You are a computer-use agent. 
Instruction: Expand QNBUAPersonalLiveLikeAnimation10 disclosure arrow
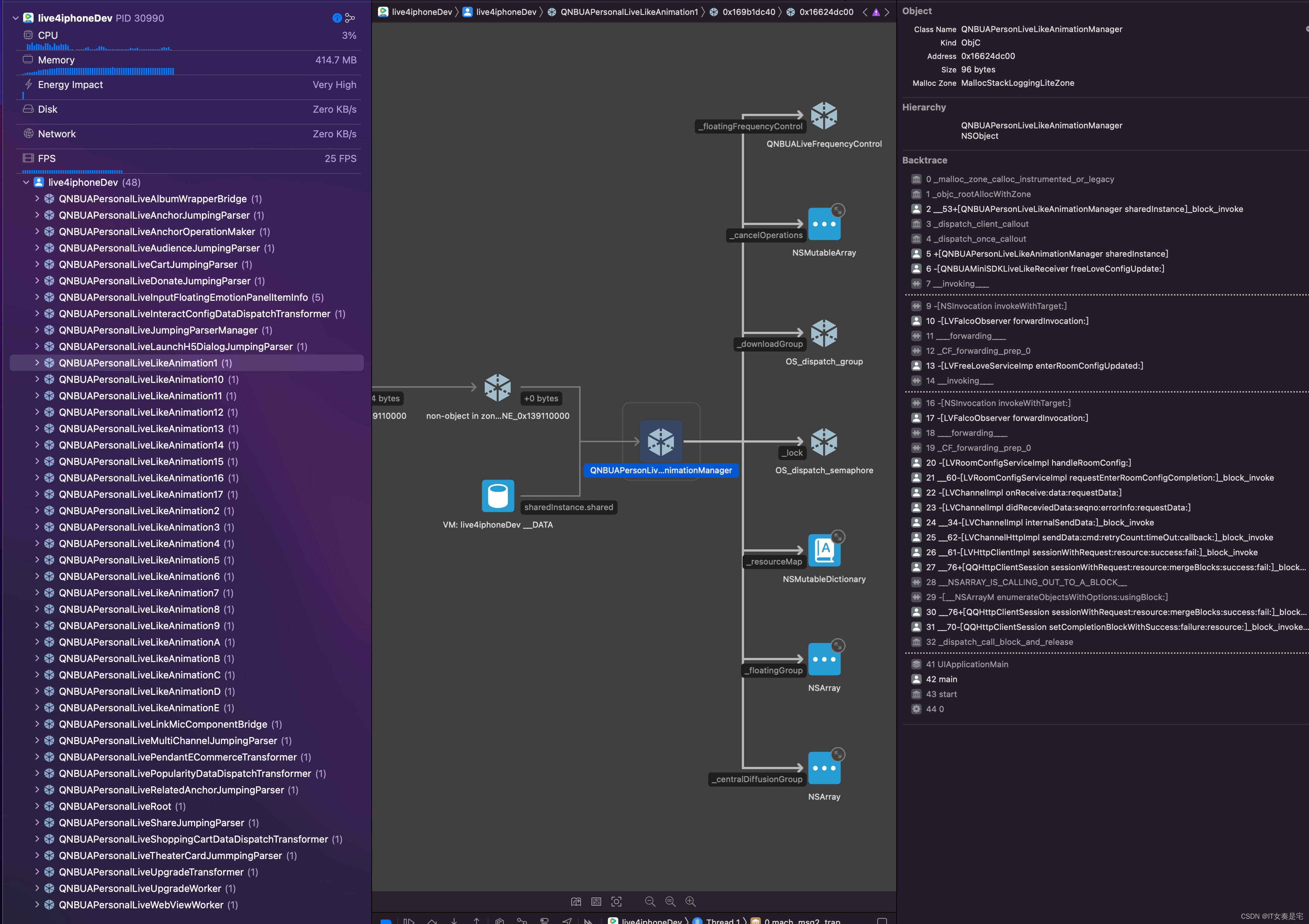click(37, 379)
